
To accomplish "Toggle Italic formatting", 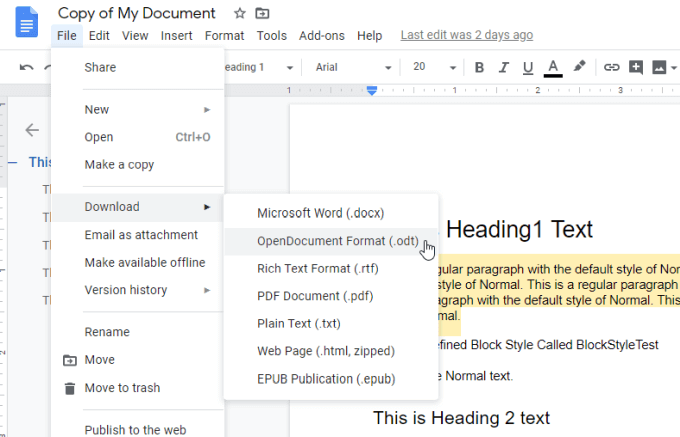I will 503,67.
